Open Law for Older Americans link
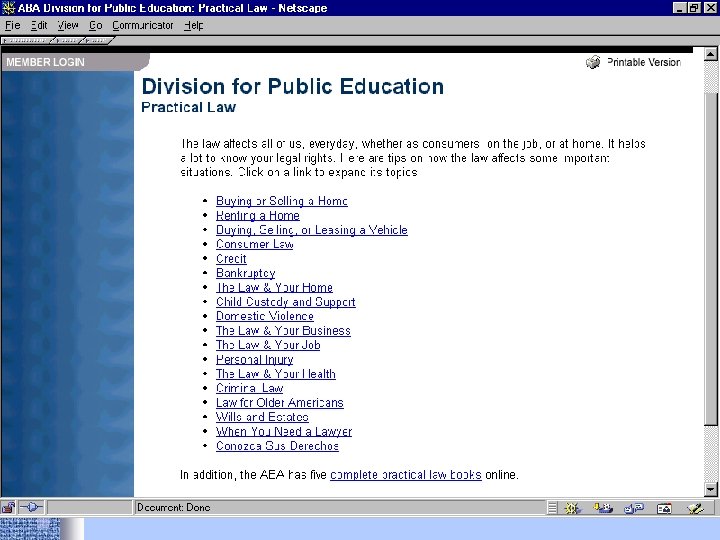The height and width of the screenshot is (540, 720). pyautogui.click(x=280, y=403)
